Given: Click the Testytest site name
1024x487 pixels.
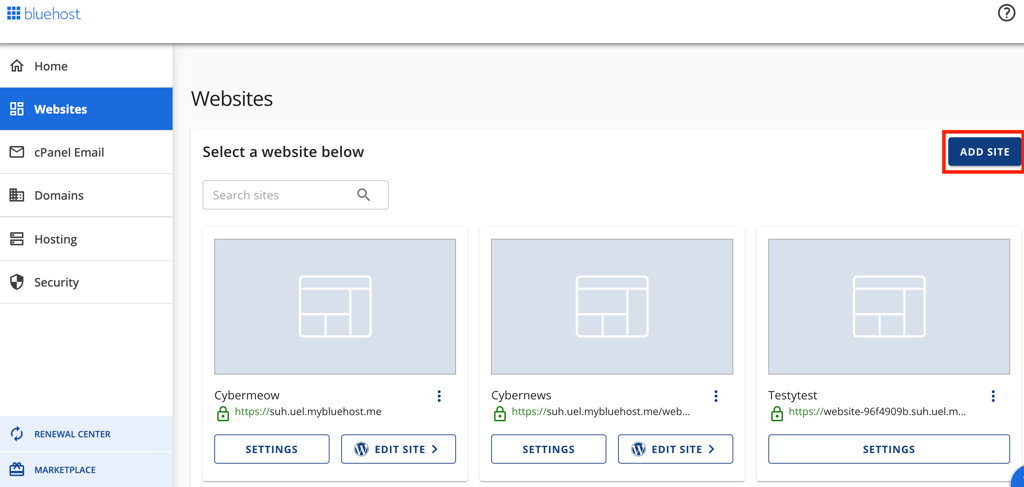Looking at the screenshot, I should point(793,396).
